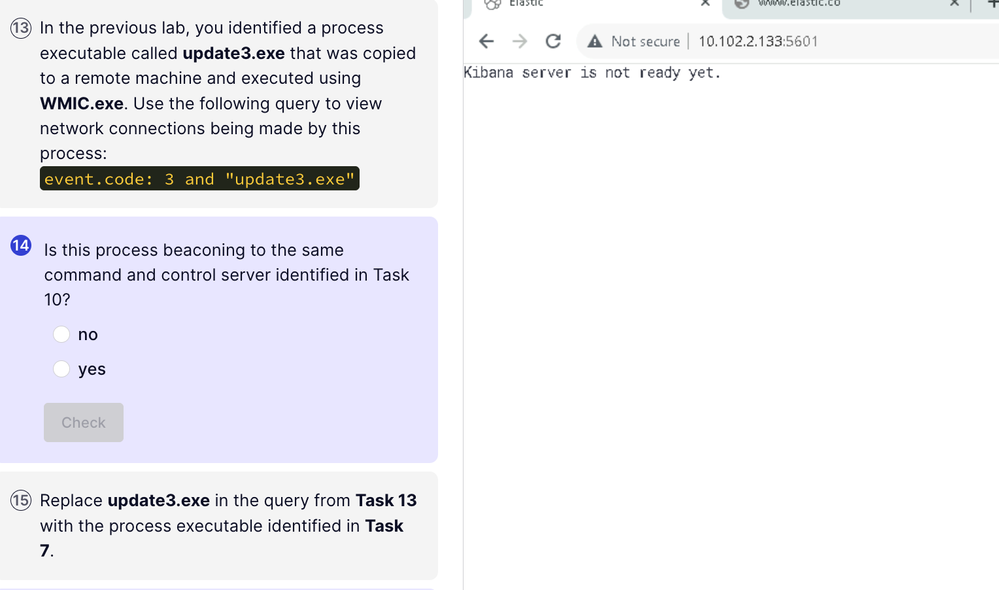Click the Task 13 number circle
This screenshot has width=999, height=590.
coord(20,28)
